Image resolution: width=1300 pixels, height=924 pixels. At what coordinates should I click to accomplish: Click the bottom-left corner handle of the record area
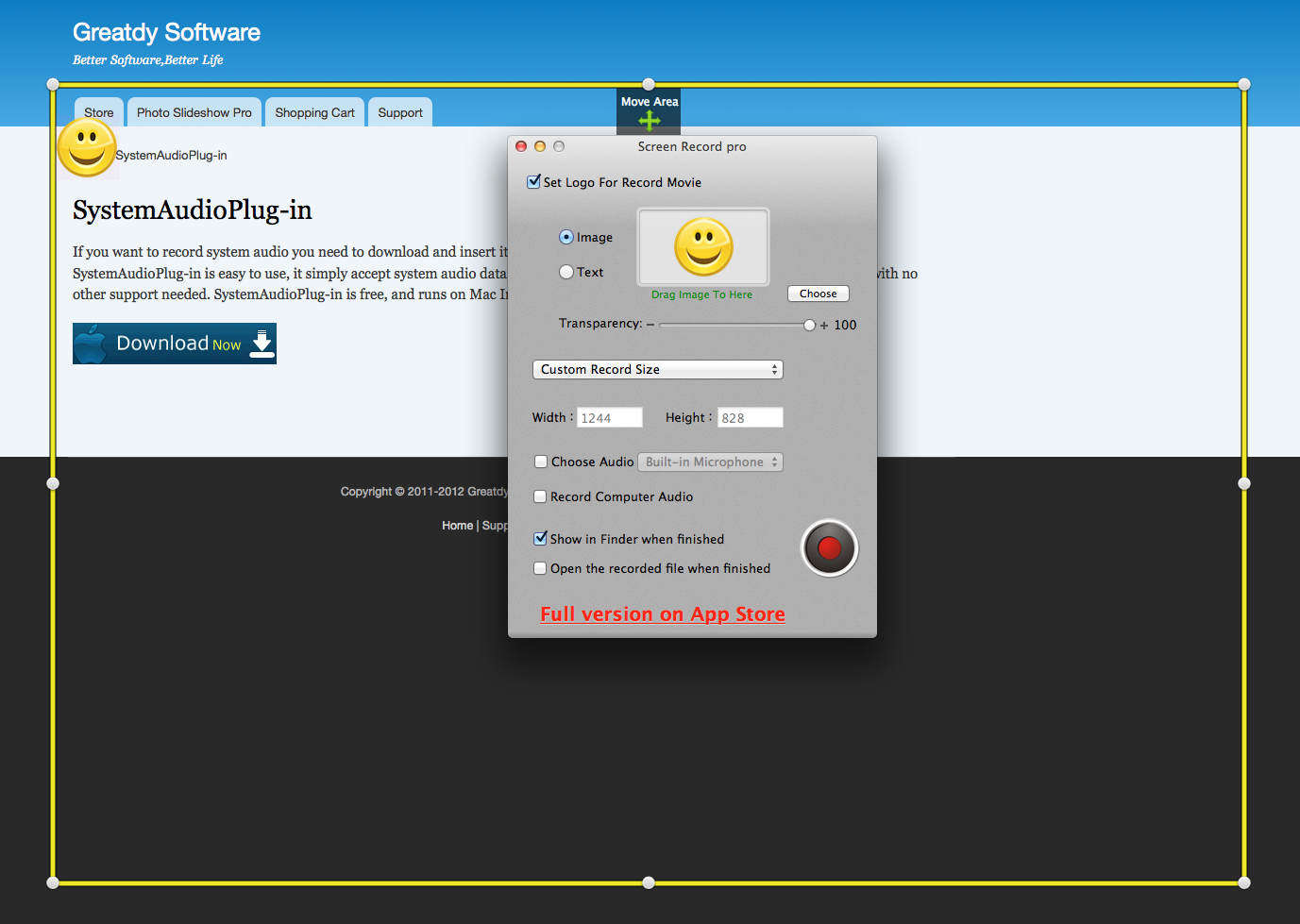click(53, 882)
